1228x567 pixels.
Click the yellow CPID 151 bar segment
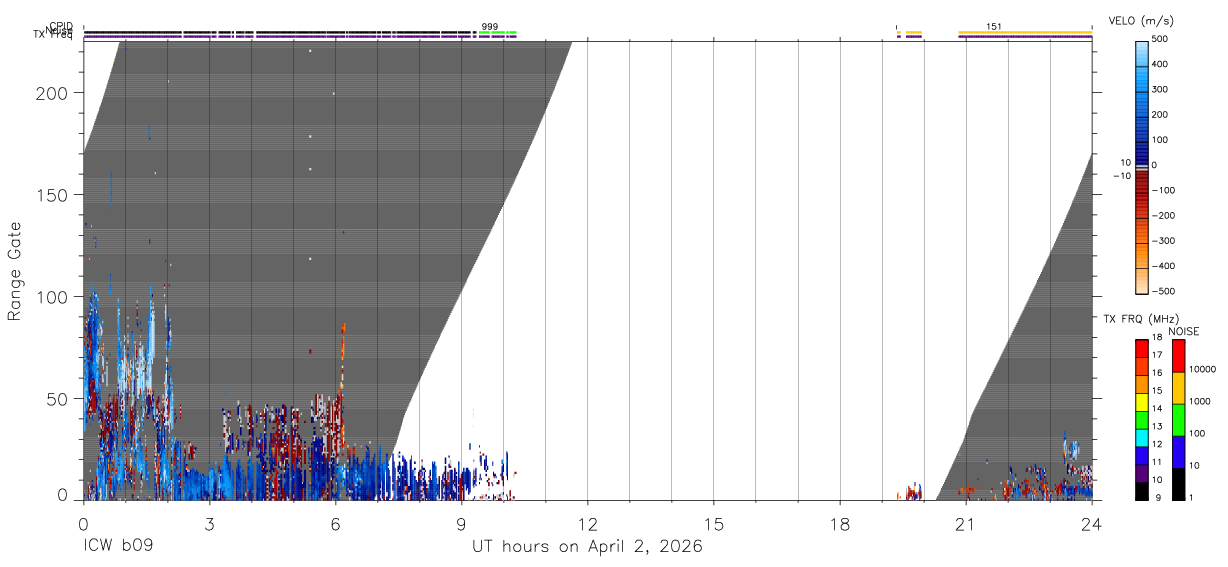pos(1025,33)
